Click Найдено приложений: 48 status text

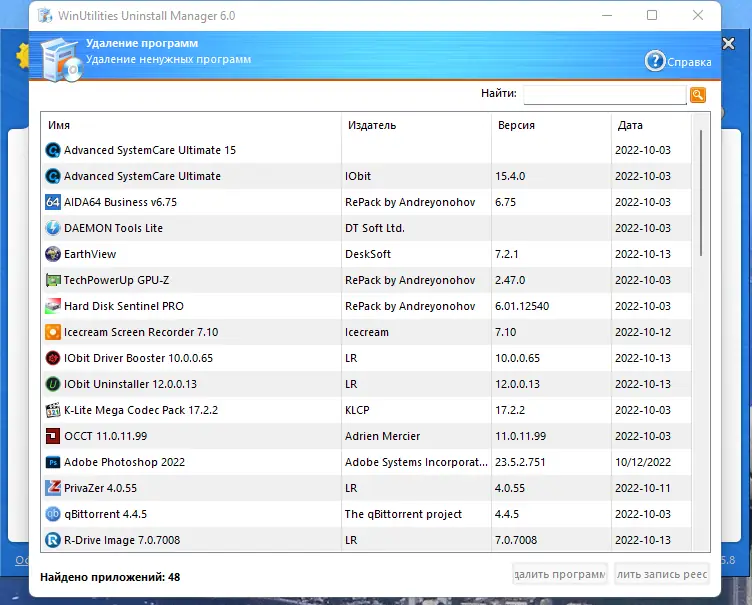point(110,577)
